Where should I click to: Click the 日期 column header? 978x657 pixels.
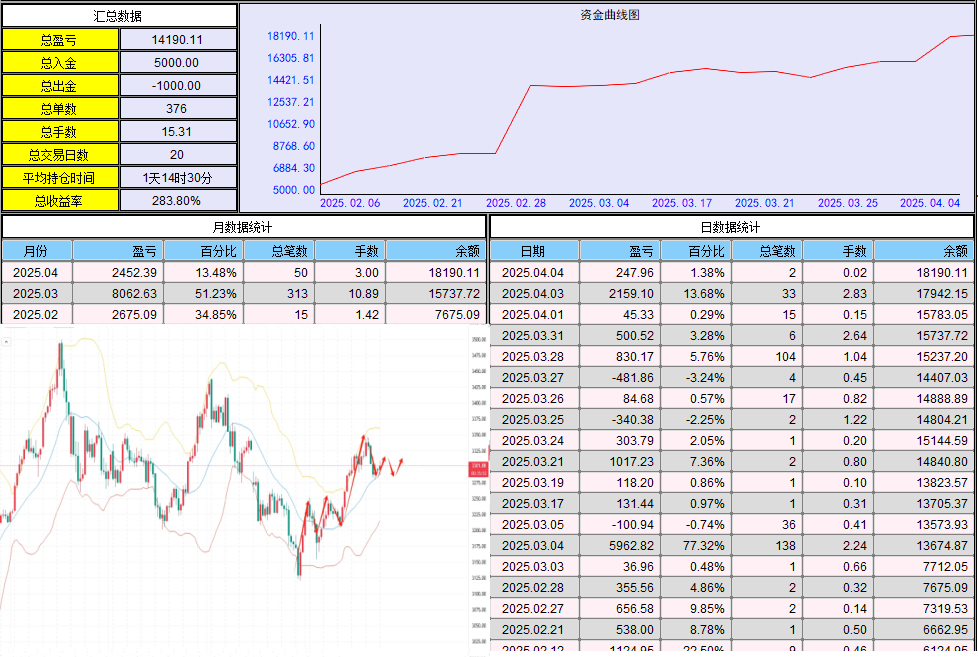[535, 251]
